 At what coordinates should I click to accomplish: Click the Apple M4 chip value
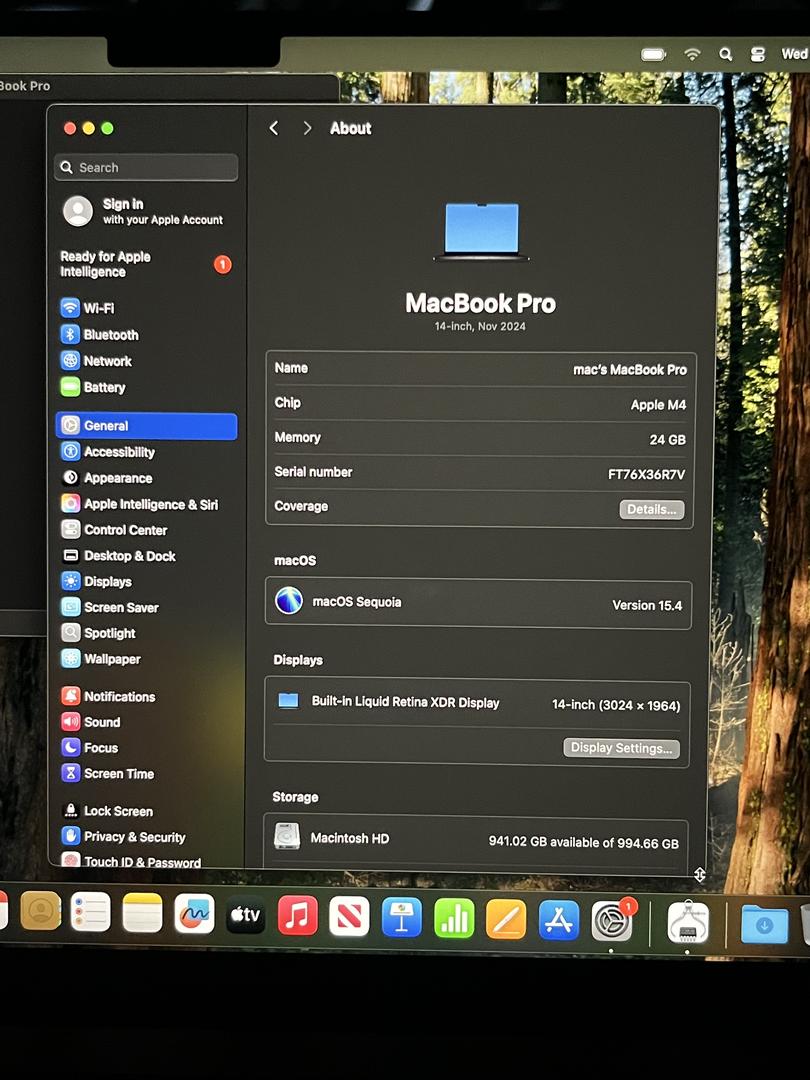tap(658, 405)
